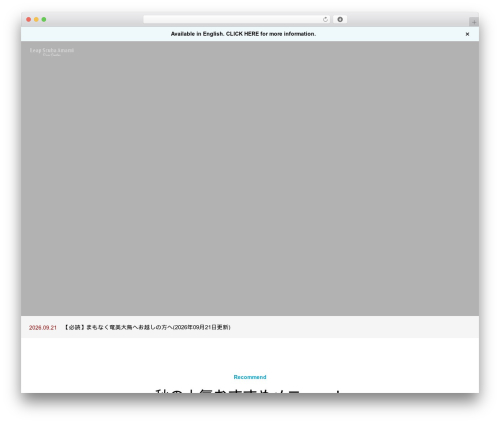Click the Leap Scuba Amami logo
500x423 pixels.
52,52
